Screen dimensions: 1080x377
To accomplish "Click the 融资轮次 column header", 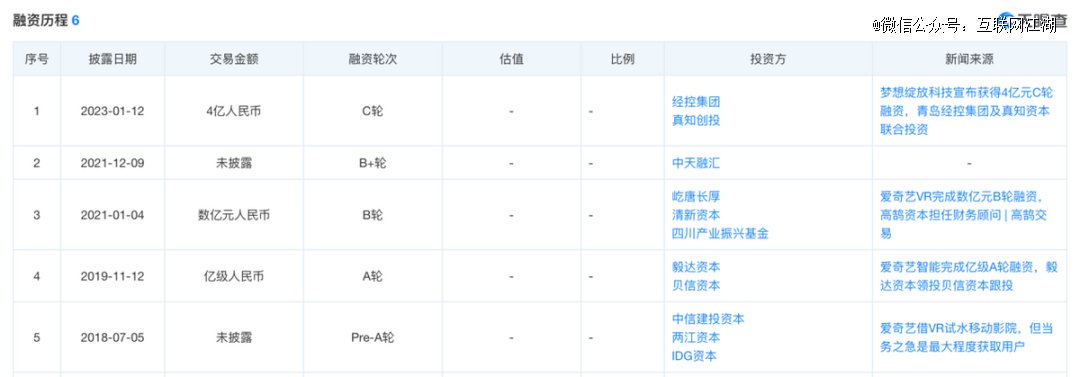I will [x=373, y=59].
